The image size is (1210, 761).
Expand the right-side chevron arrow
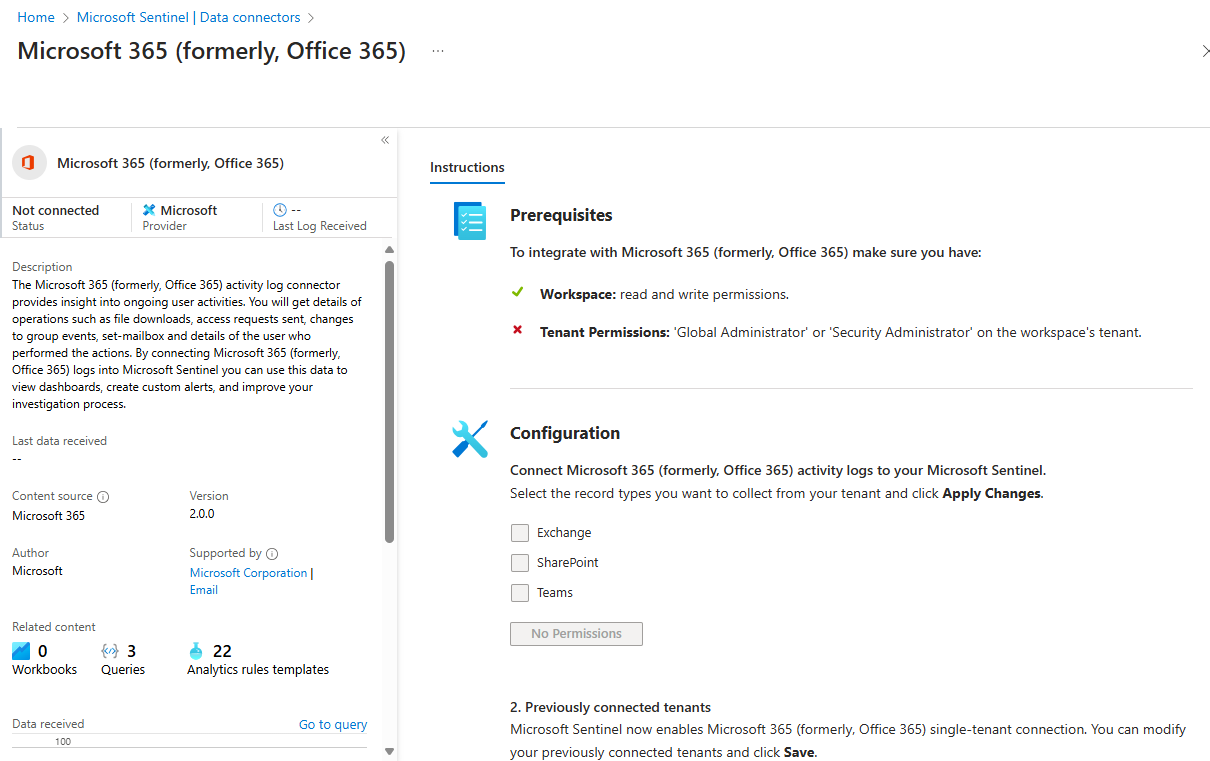pos(1205,51)
